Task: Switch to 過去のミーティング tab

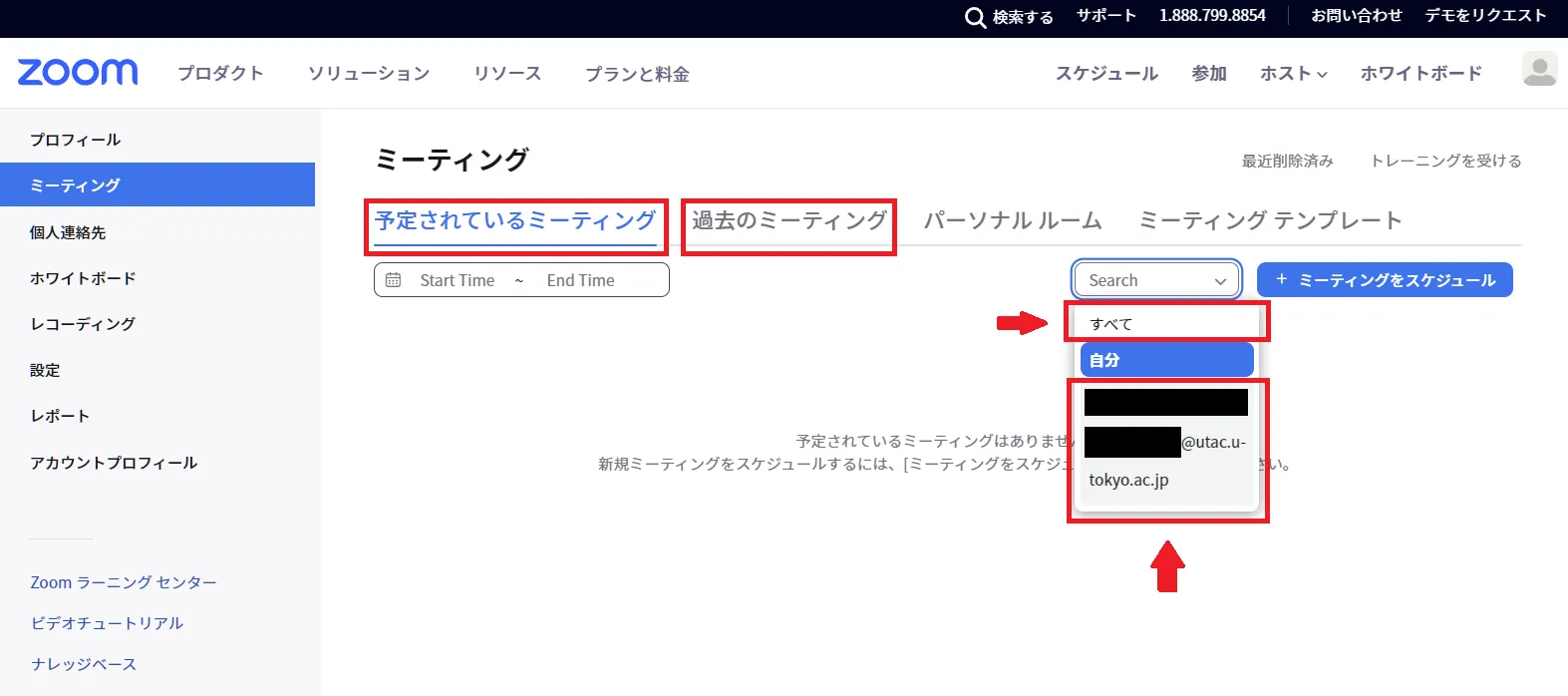Action: point(788,220)
